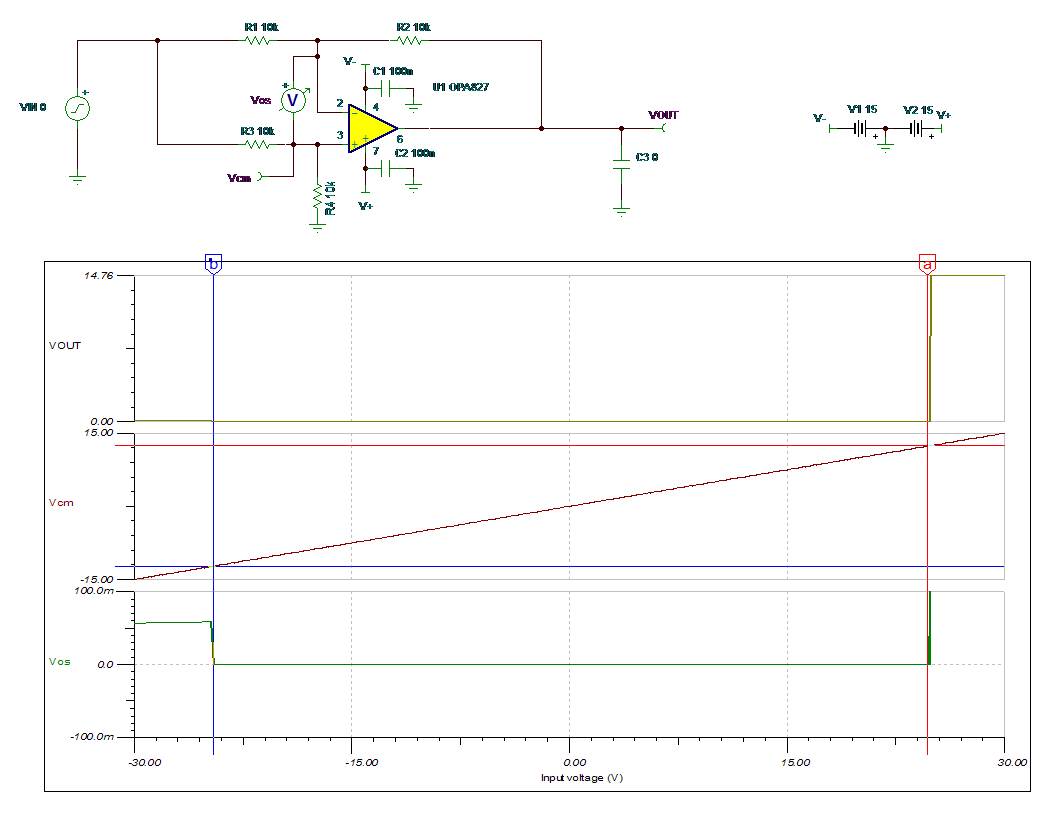1052x813 pixels.
Task: Select the Vos voltmeter symbol
Action: tap(293, 101)
